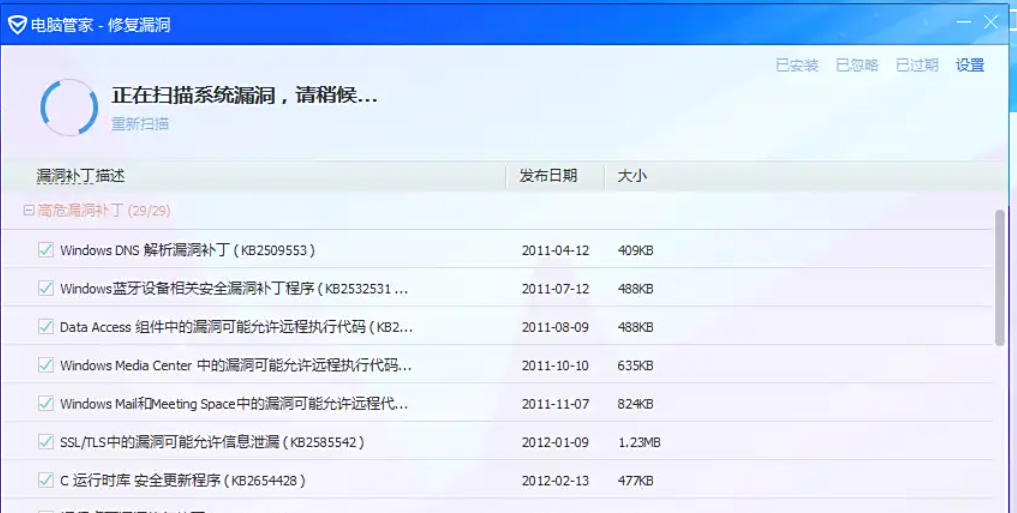Uncheck the Windows DNS 解析漏洞补丁 checkbox
1017x513 pixels.
45,250
